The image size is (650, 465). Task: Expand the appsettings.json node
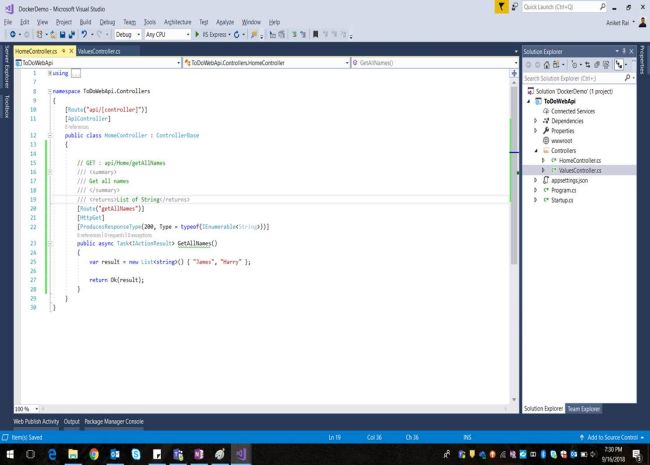(x=535, y=180)
